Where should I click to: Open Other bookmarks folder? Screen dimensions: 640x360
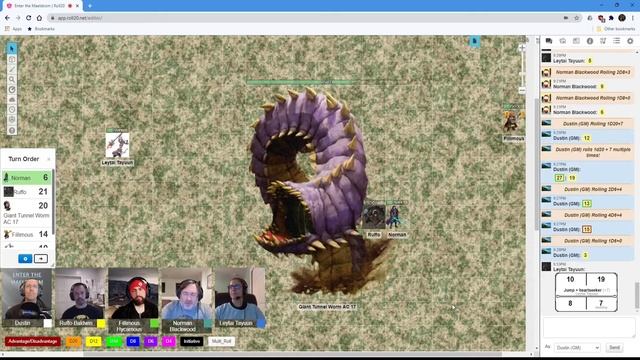click(x=616, y=29)
